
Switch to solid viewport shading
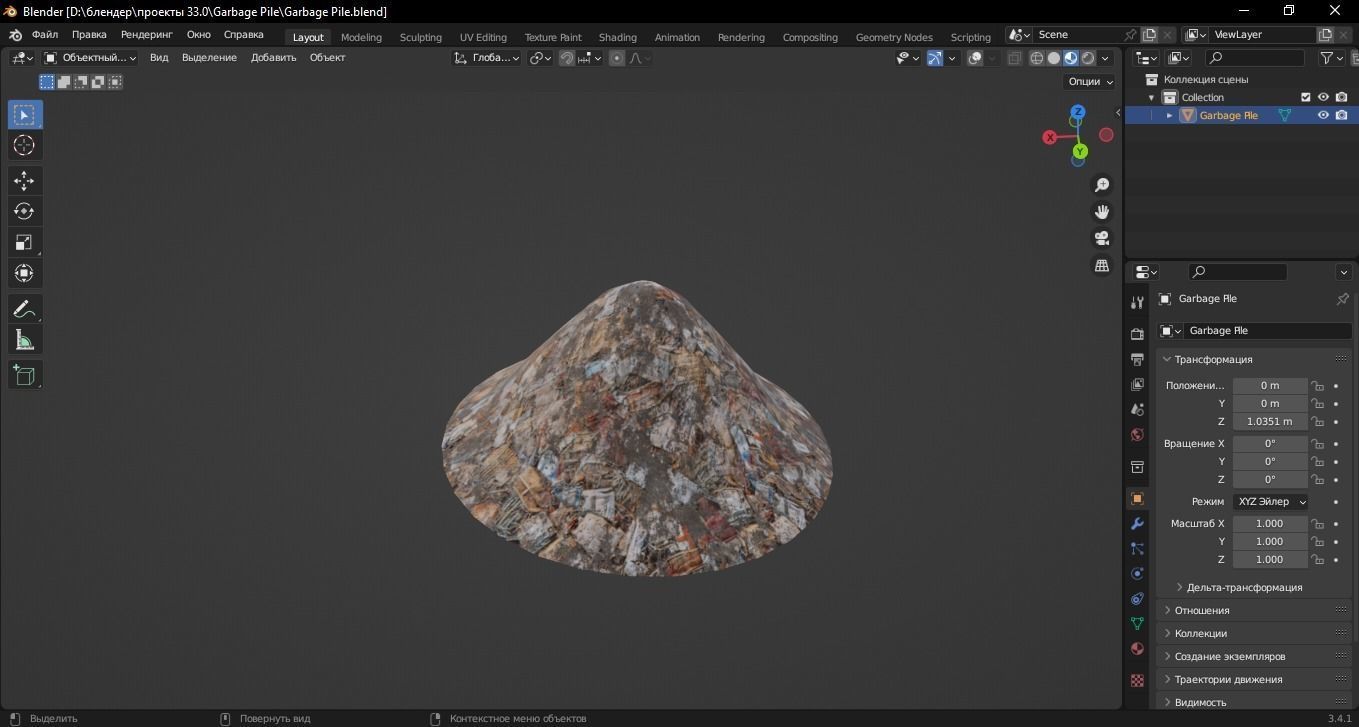[1054, 58]
